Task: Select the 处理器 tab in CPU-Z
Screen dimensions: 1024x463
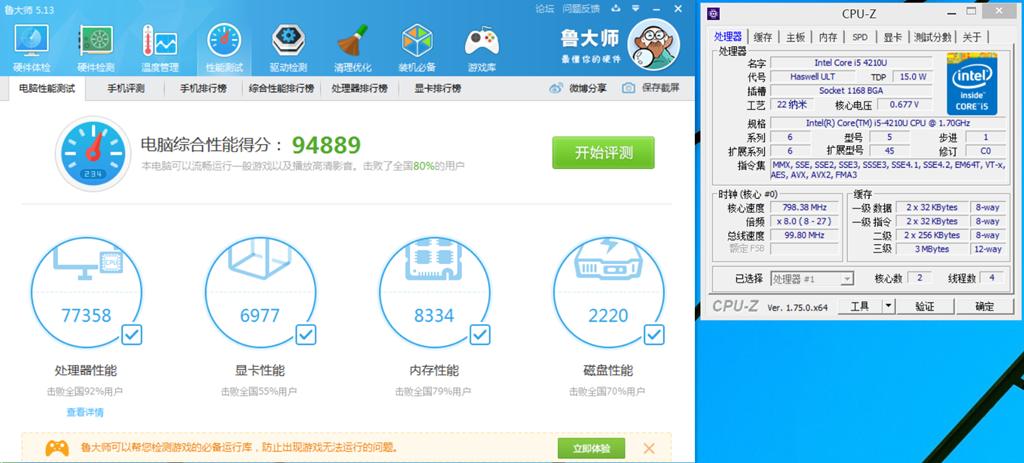Action: (728, 37)
